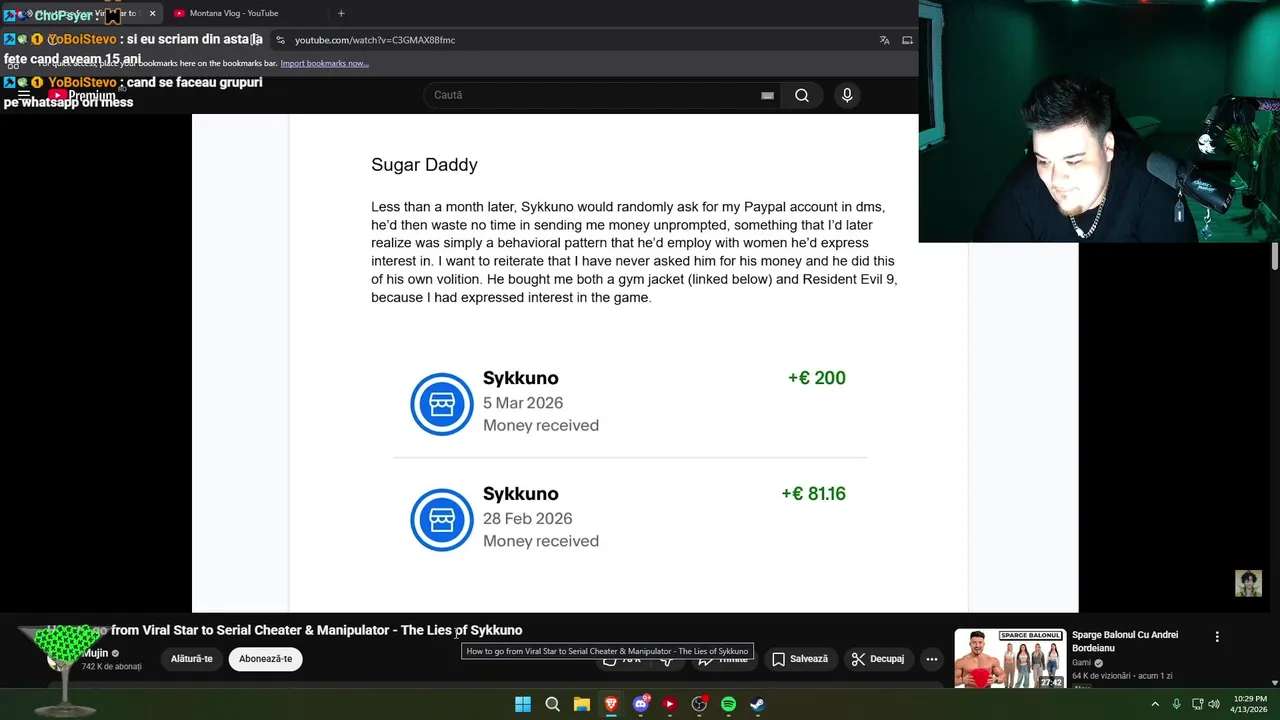The image size is (1280, 720).
Task: Click the microphone tray icon
Action: pos(1176,704)
